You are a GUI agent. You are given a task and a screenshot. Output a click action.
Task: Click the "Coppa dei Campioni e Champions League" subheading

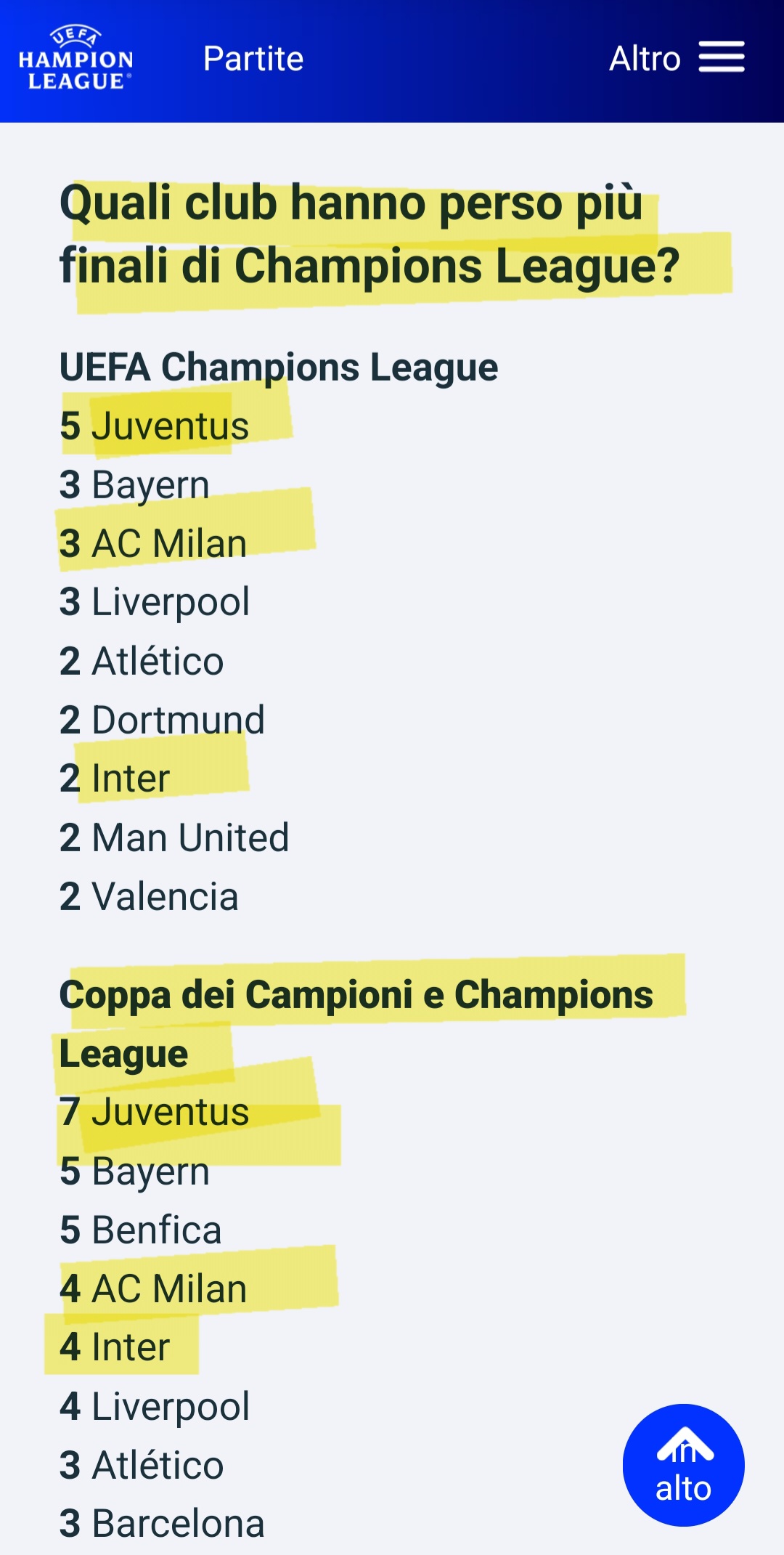(x=356, y=1023)
